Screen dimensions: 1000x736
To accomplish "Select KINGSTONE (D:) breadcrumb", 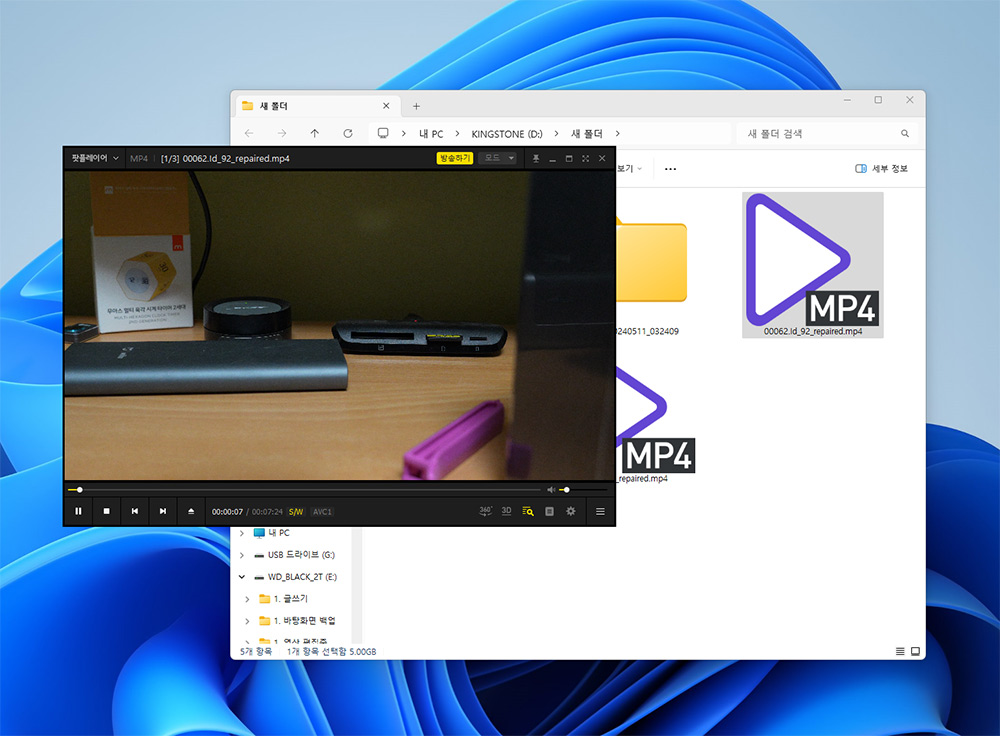I will (506, 134).
